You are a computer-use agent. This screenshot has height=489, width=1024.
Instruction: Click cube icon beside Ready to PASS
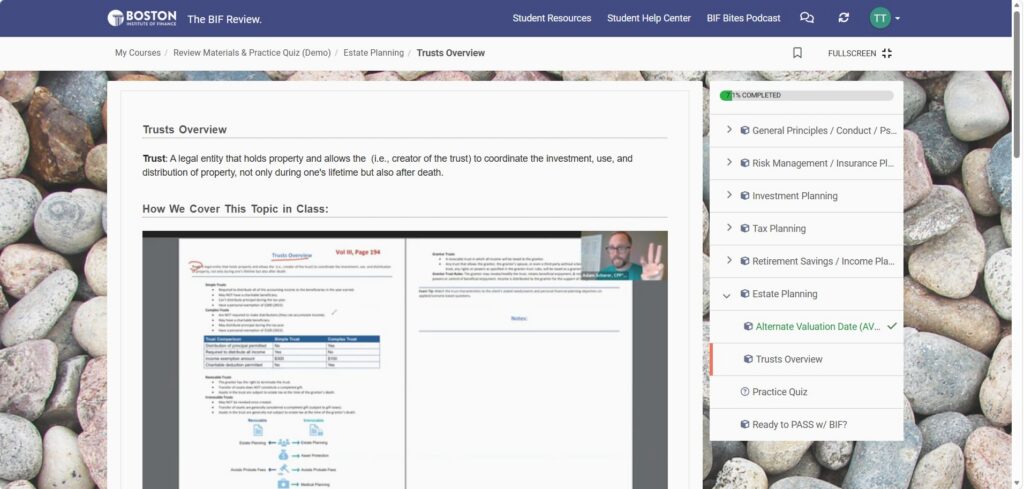(744, 424)
